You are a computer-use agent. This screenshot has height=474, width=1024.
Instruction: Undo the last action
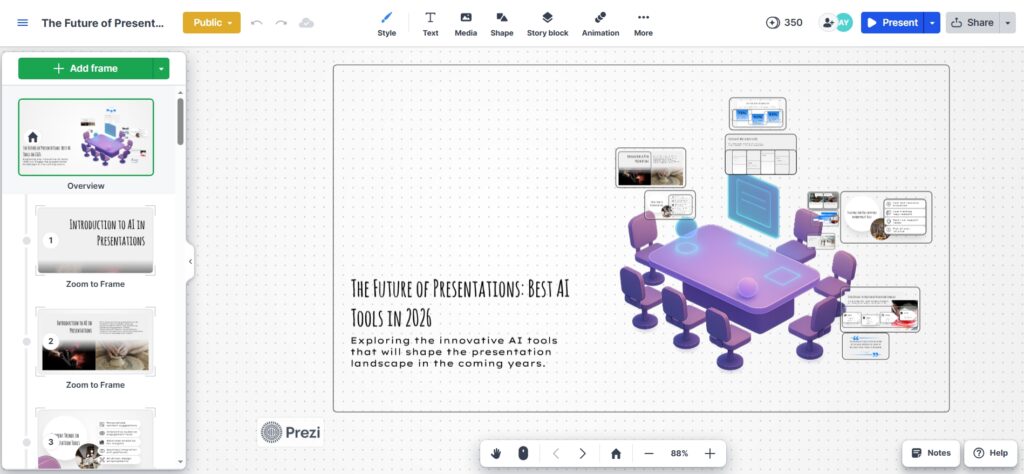(x=257, y=23)
